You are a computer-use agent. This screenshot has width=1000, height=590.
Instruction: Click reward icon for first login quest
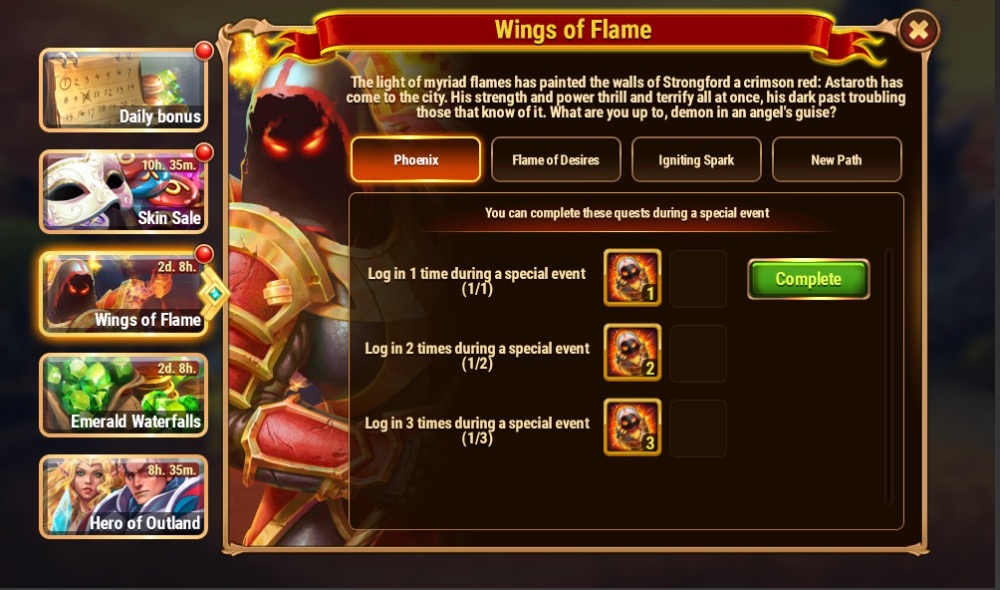(632, 277)
